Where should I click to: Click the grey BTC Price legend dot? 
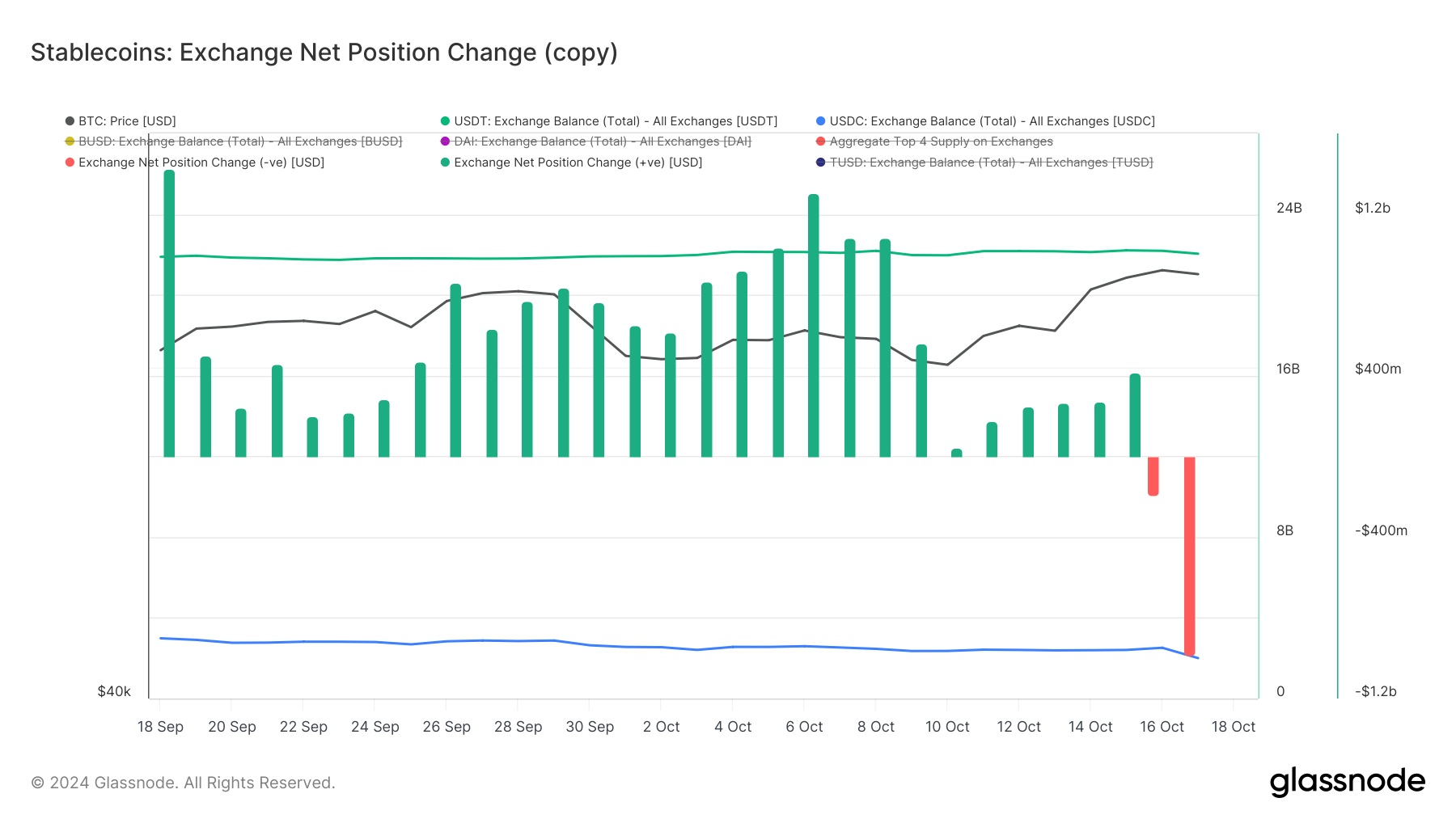[70, 121]
